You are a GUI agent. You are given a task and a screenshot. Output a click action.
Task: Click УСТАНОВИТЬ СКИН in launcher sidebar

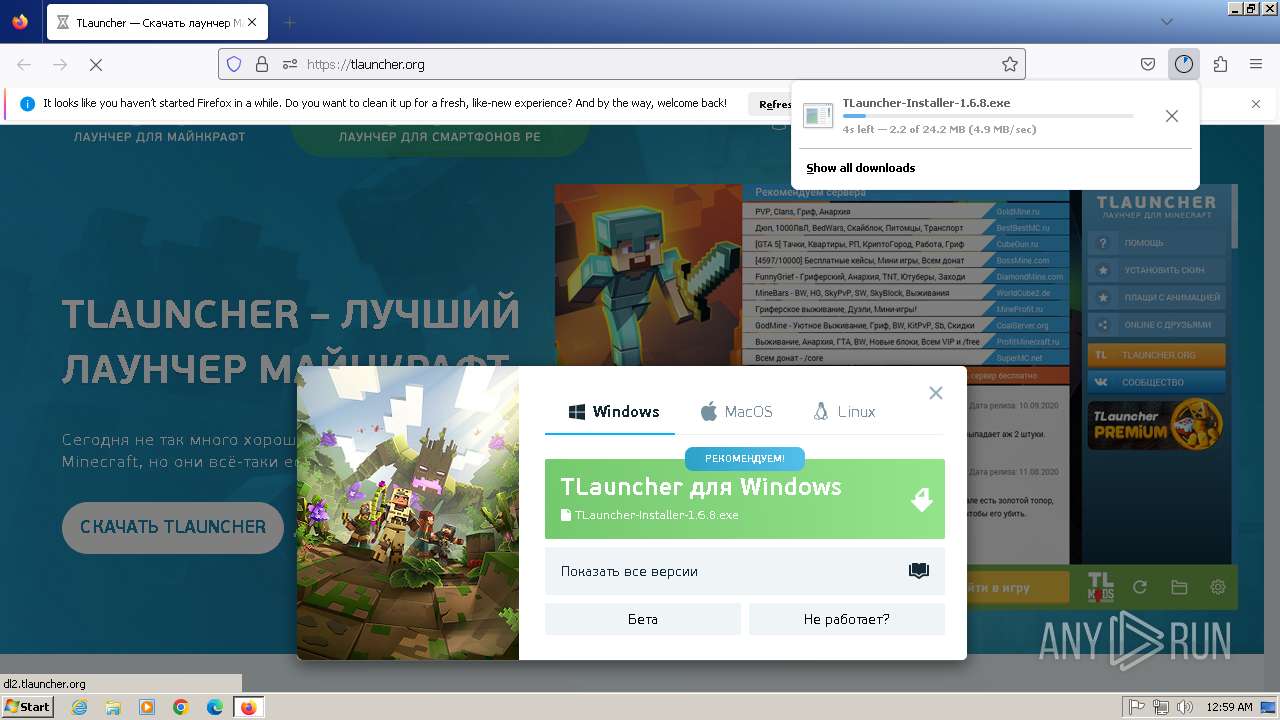click(1158, 270)
